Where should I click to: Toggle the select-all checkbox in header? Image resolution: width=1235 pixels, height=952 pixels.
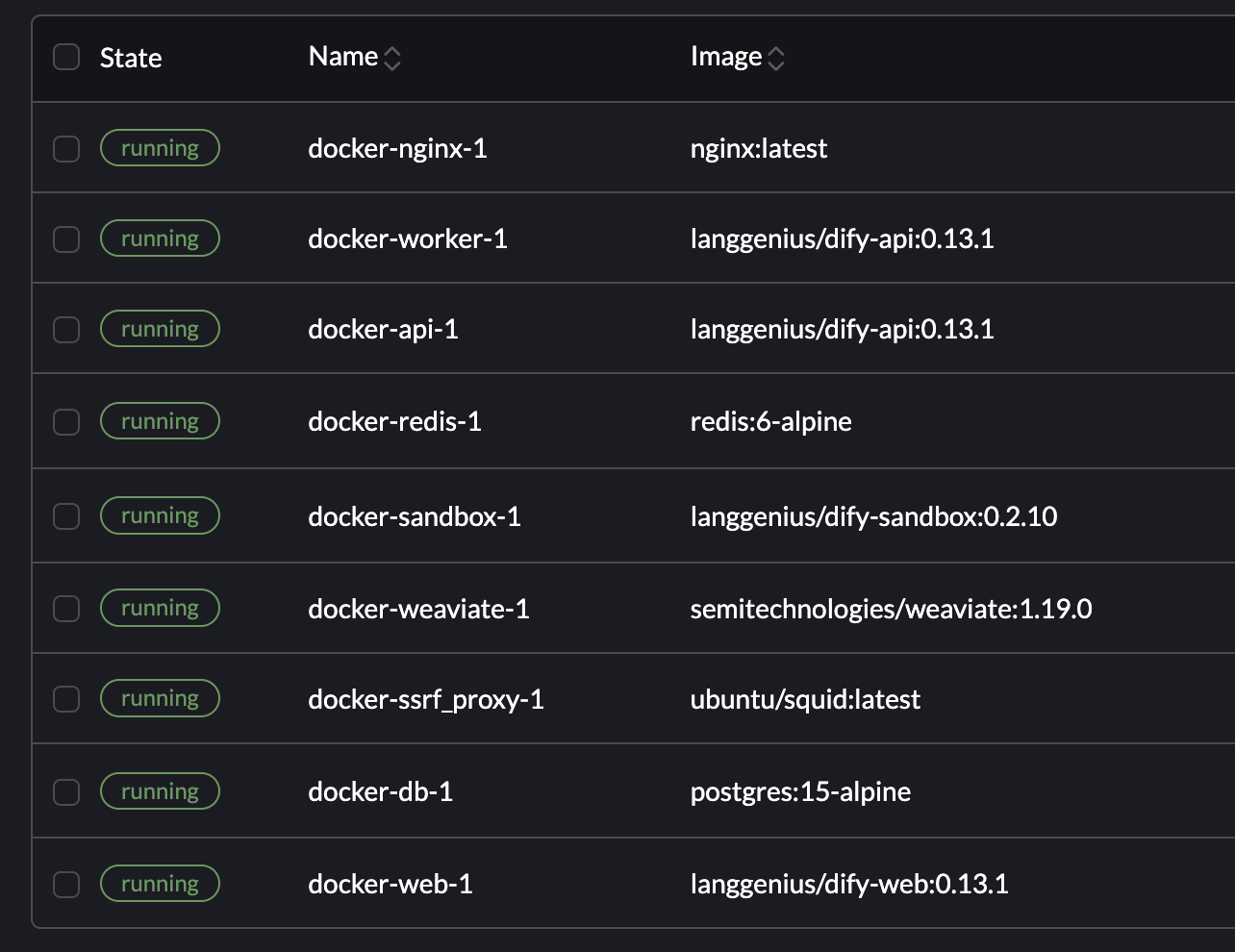tap(66, 57)
